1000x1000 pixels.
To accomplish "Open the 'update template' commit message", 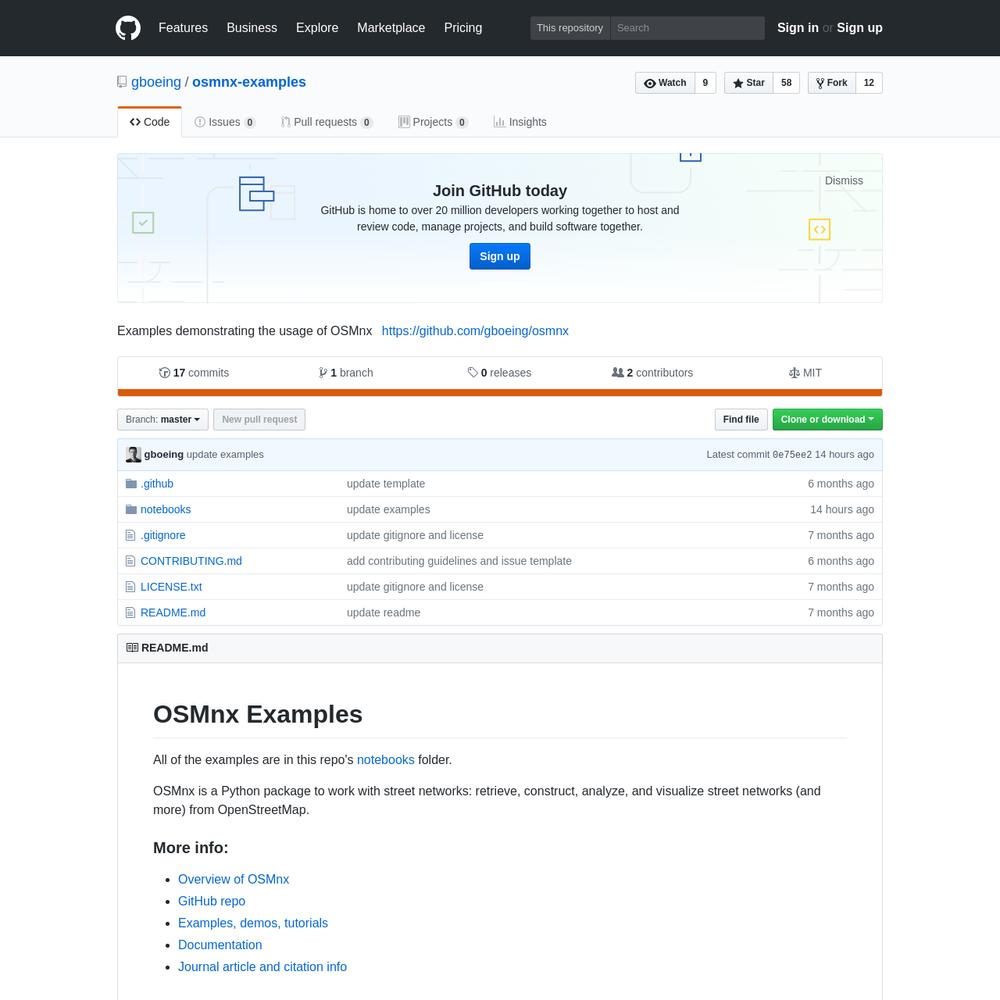I will [x=386, y=484].
